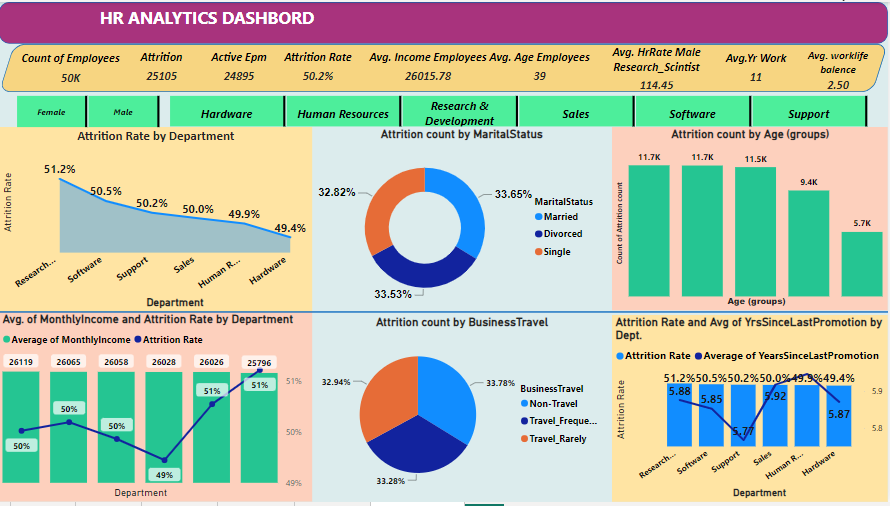Select the Female gender slicer
The width and height of the screenshot is (890, 506).
click(x=51, y=113)
